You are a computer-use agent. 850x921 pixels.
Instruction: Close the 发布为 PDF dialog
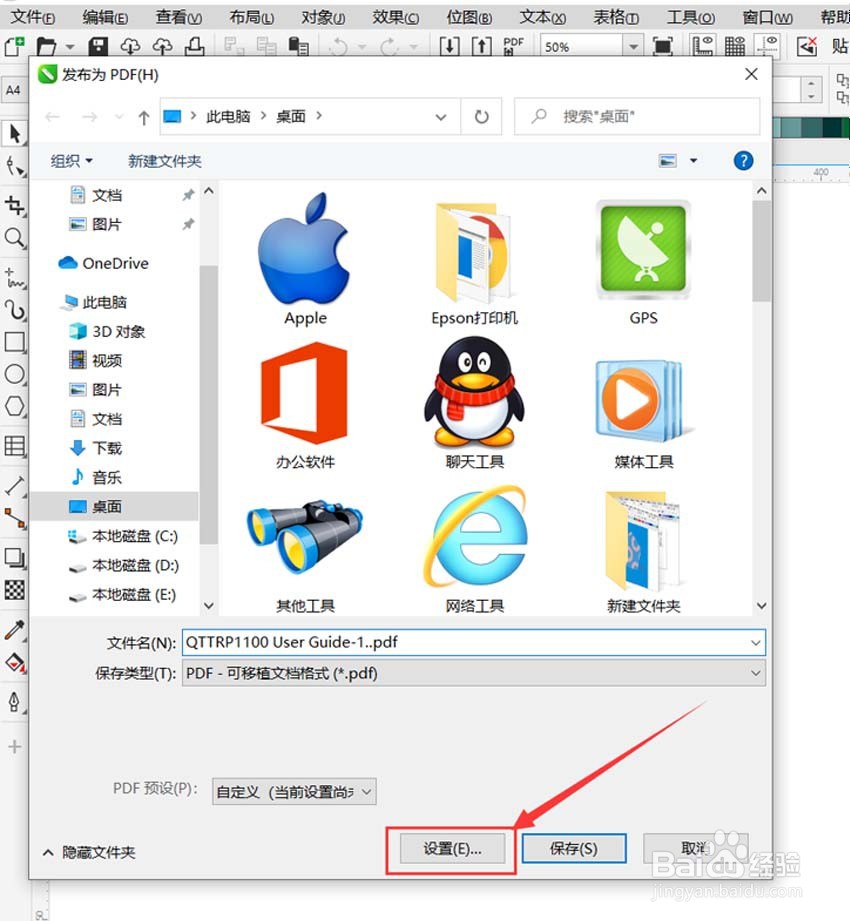point(751,74)
